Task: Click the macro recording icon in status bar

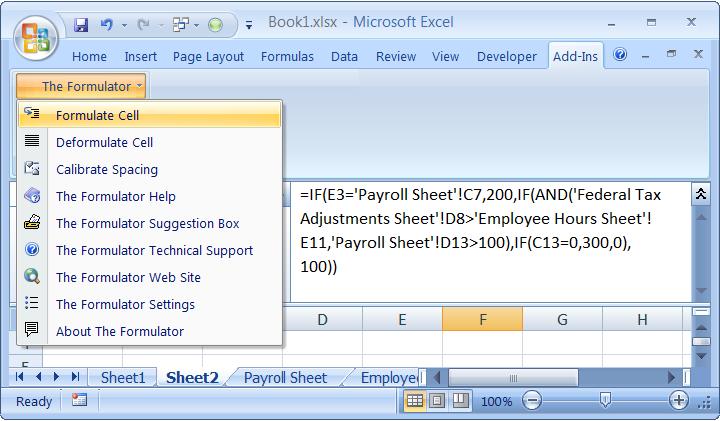Action: [x=79, y=400]
